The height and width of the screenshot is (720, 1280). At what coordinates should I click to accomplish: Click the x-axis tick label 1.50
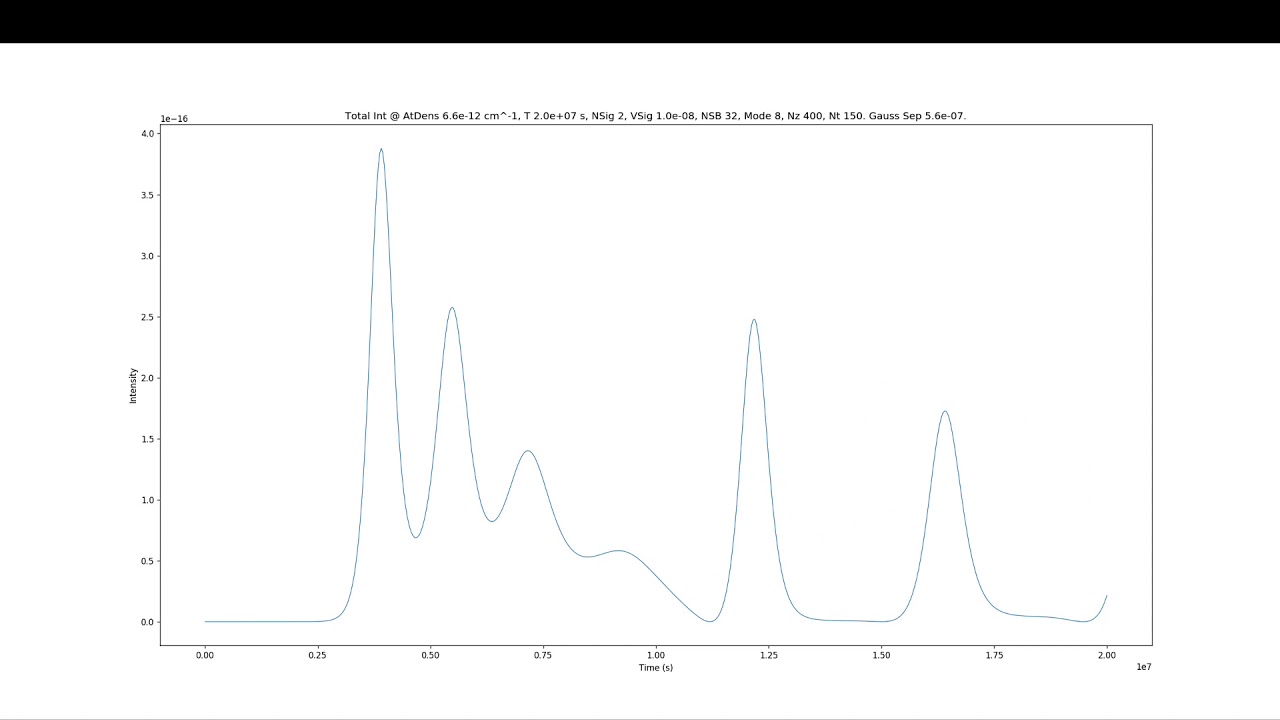881,656
